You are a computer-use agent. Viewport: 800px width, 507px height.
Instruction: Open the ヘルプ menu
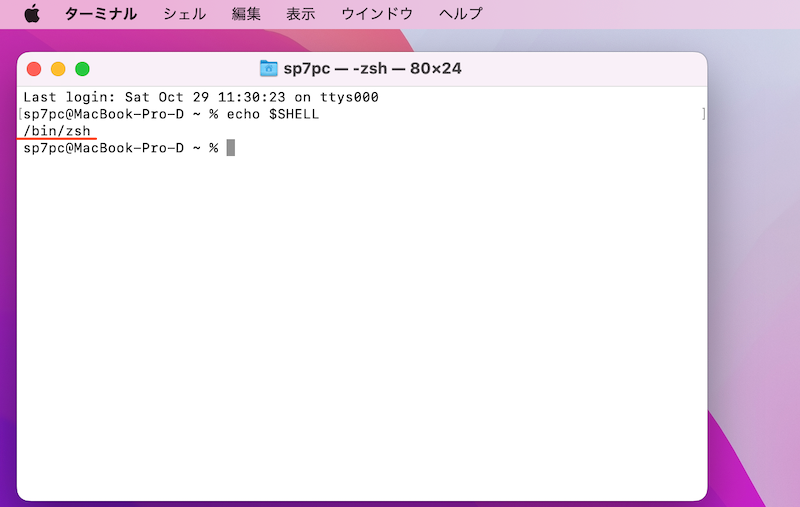click(460, 14)
